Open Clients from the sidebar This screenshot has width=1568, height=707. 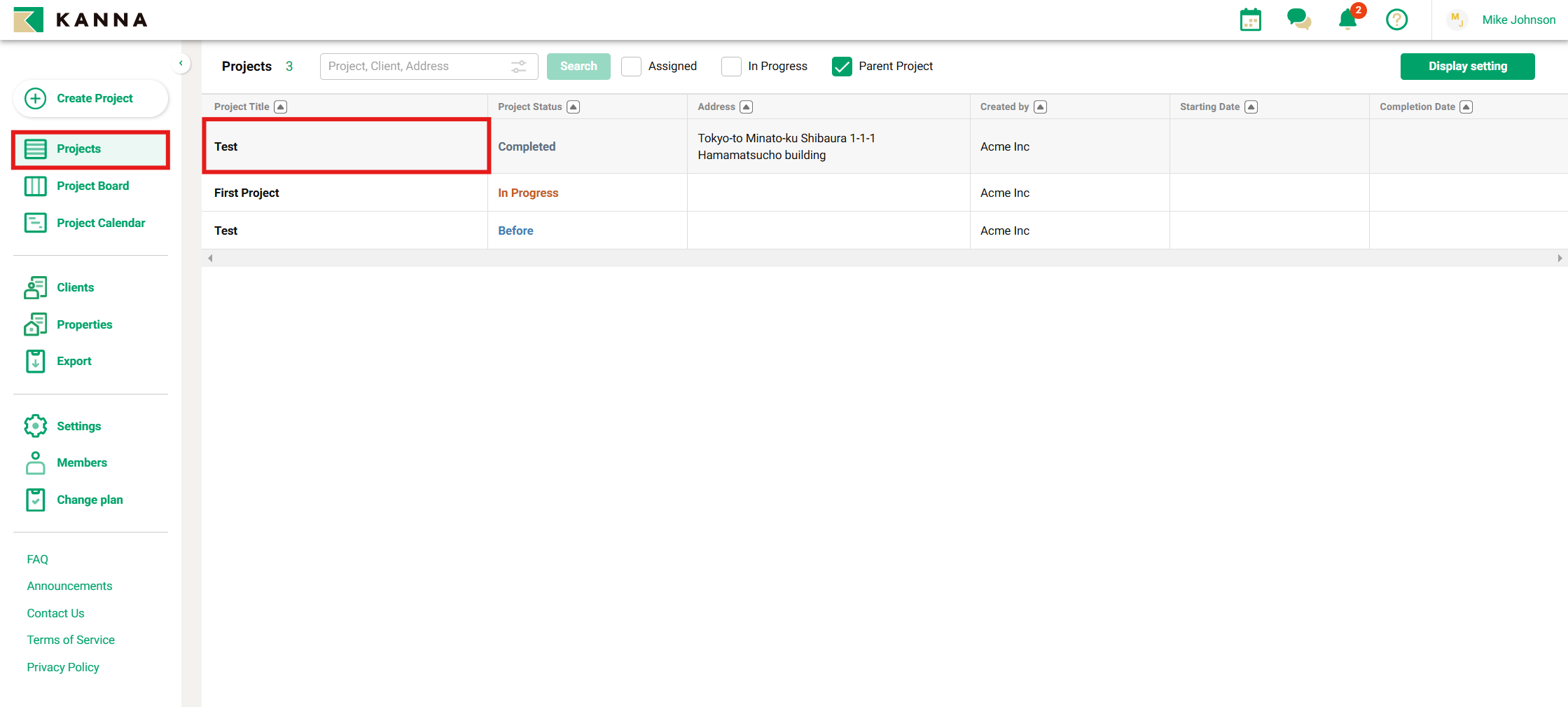tap(75, 287)
